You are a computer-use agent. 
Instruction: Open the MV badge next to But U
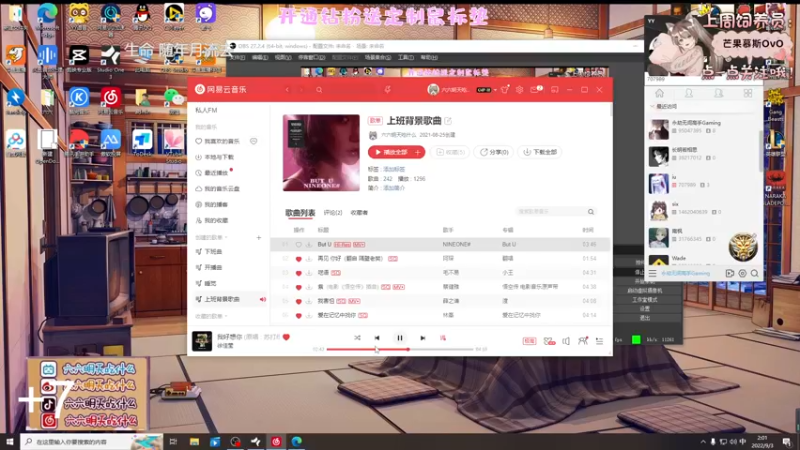[359, 245]
